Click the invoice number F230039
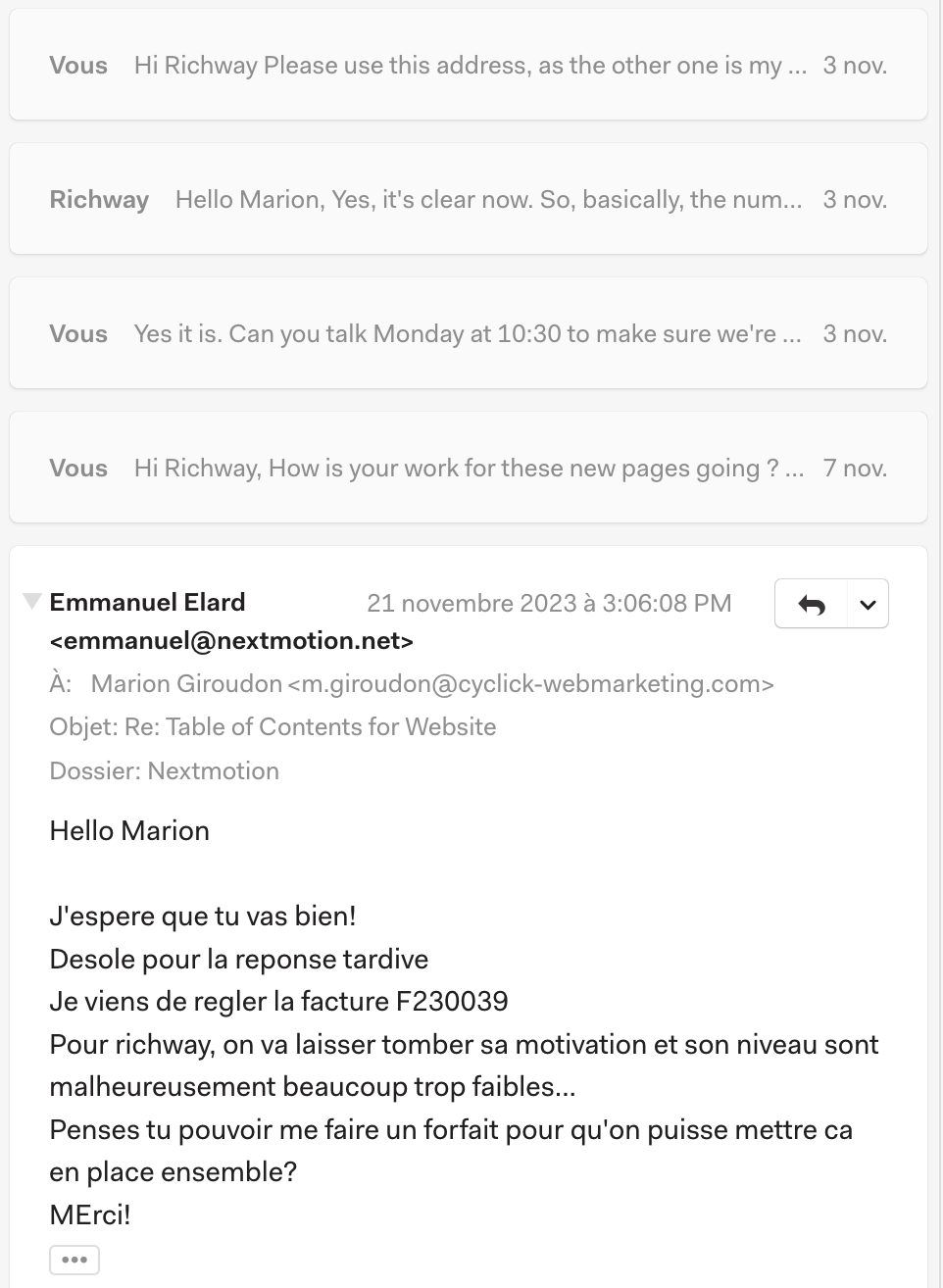This screenshot has width=943, height=1288. coord(452,1002)
